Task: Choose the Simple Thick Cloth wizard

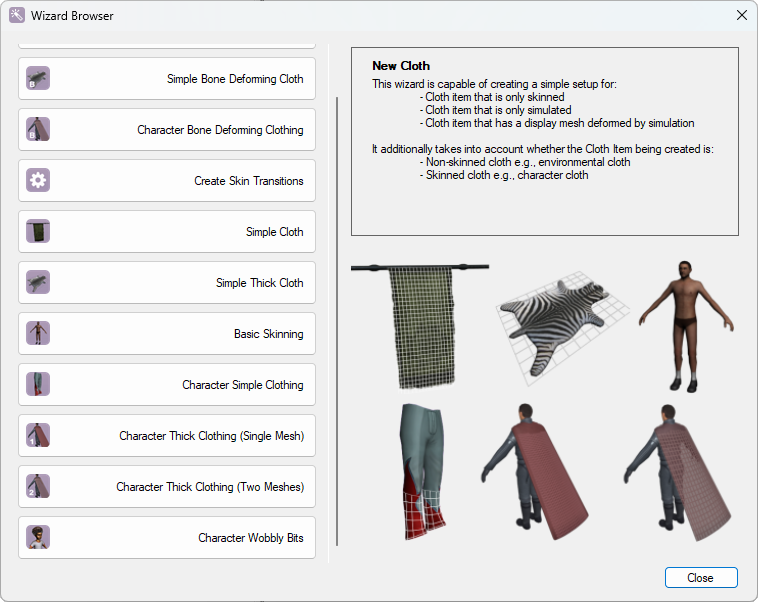Action: 167,283
